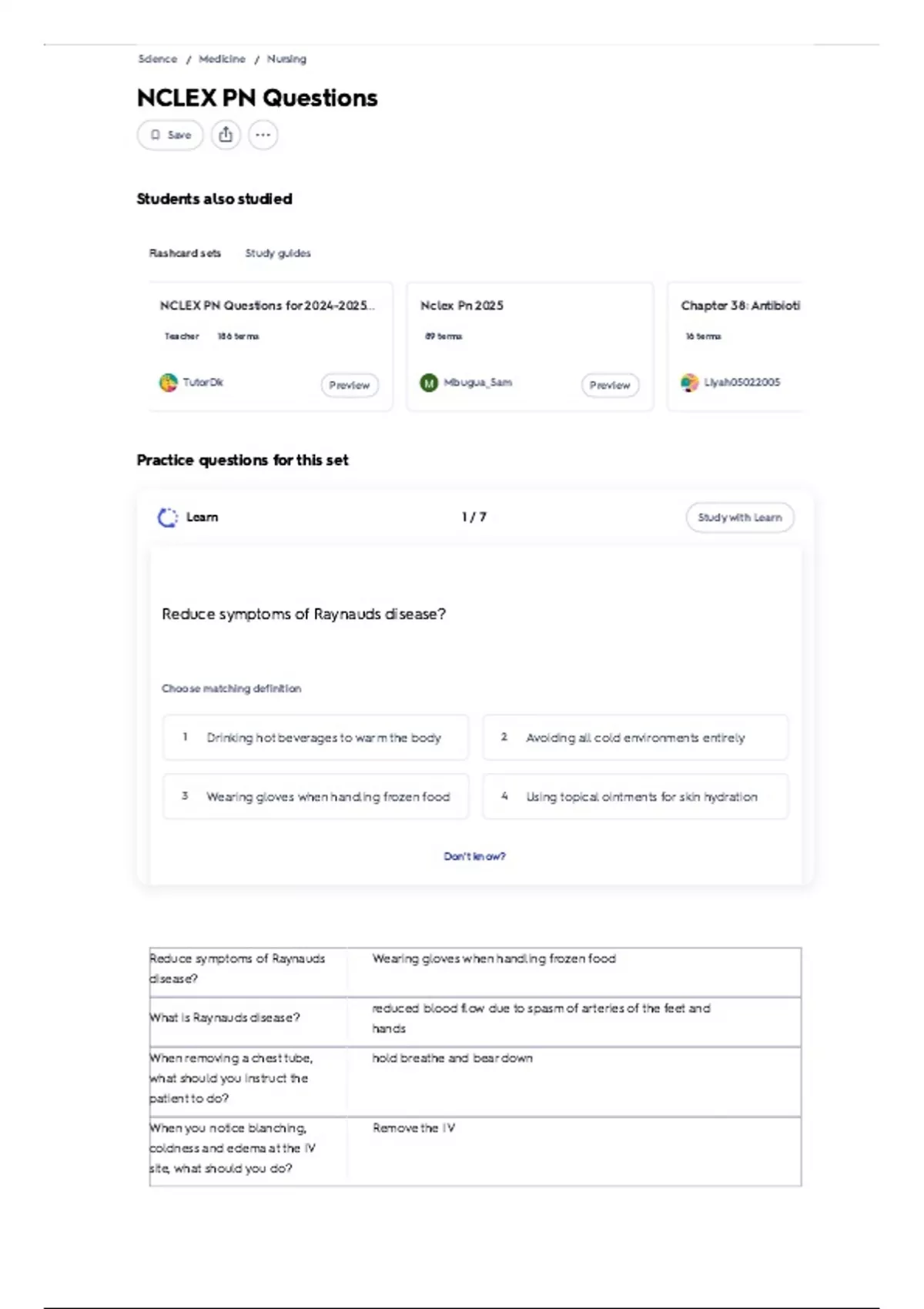Click the Learn spinner icon
The image size is (924, 1309).
pos(167,517)
